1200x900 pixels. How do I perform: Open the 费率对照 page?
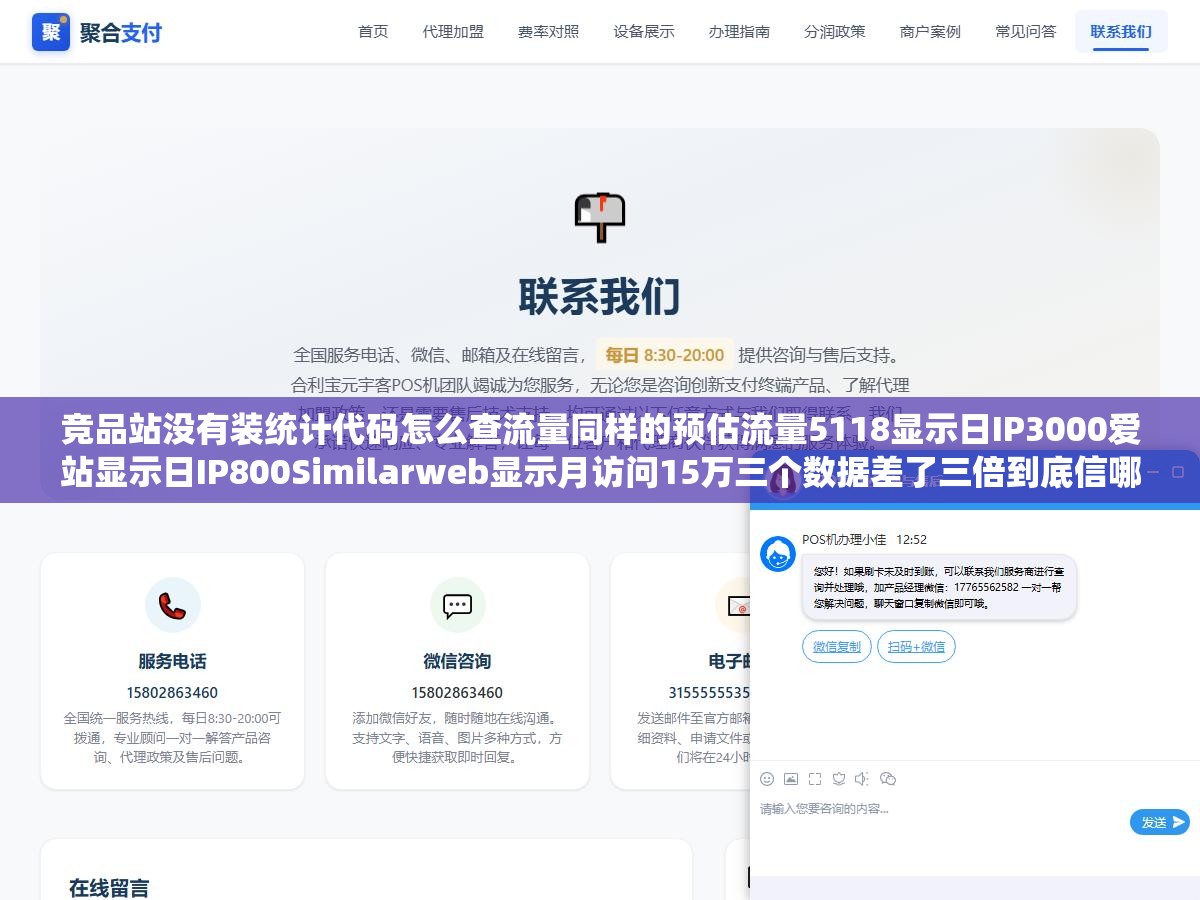pyautogui.click(x=548, y=32)
